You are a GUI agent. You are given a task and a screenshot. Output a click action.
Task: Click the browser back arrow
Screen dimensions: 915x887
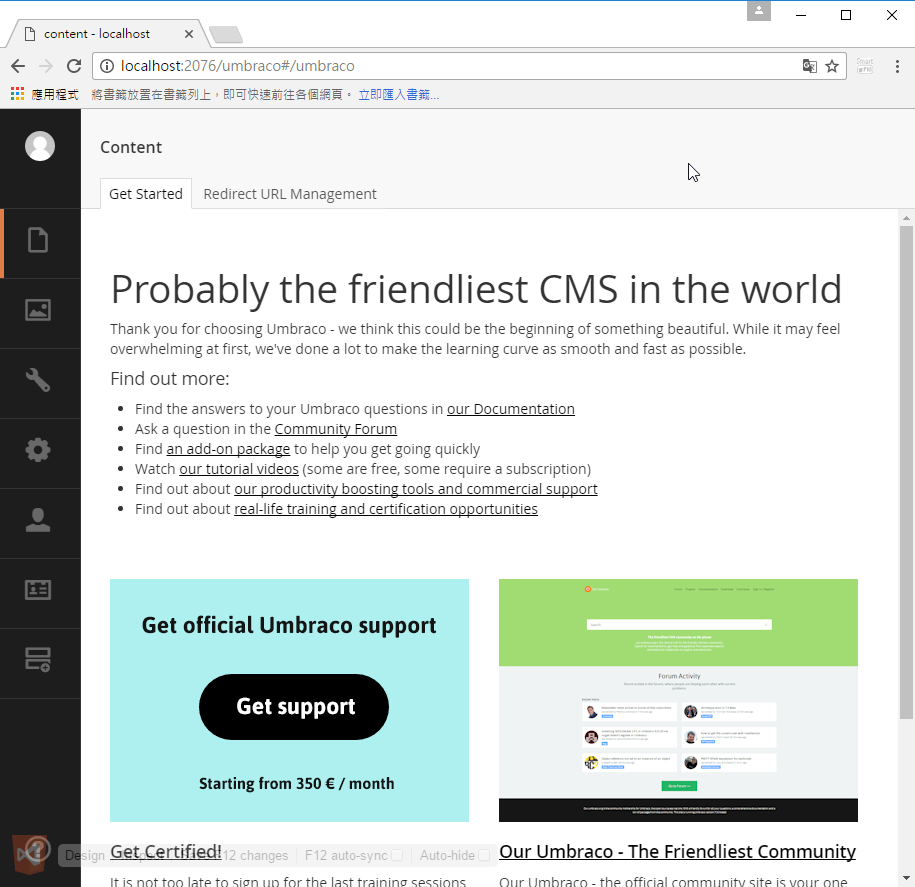[x=18, y=66]
